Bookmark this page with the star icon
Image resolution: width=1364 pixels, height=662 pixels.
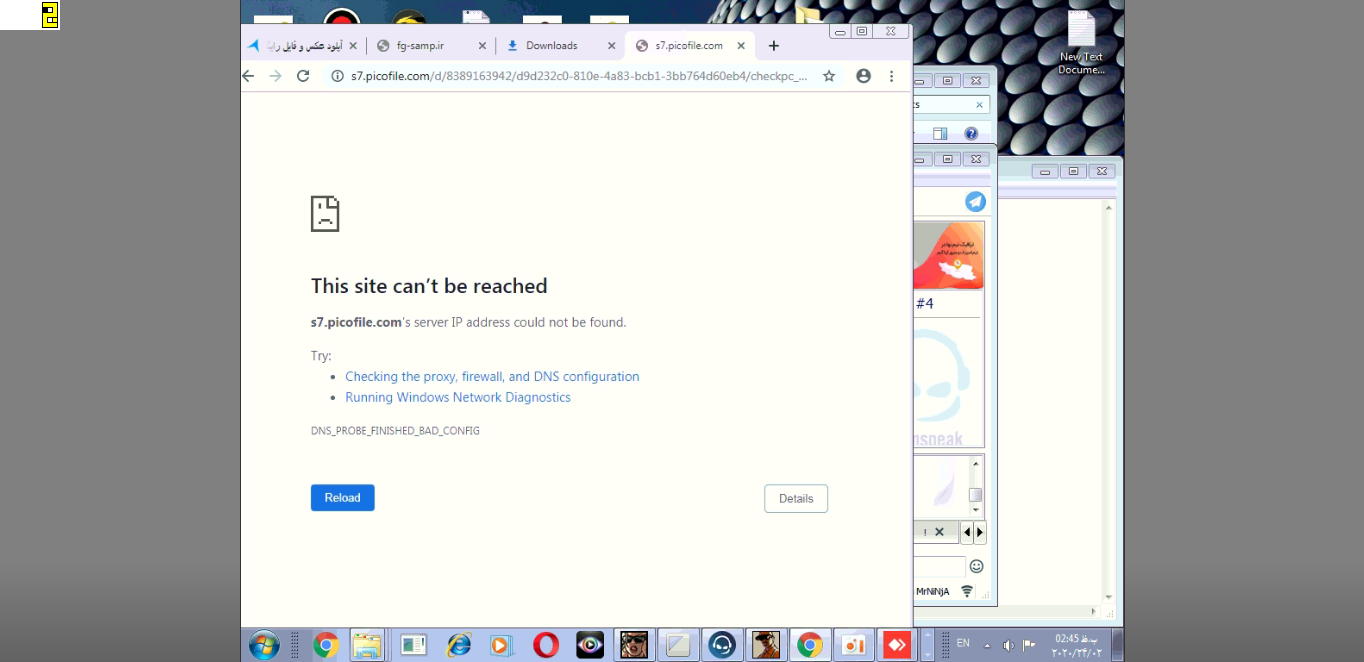tap(829, 76)
